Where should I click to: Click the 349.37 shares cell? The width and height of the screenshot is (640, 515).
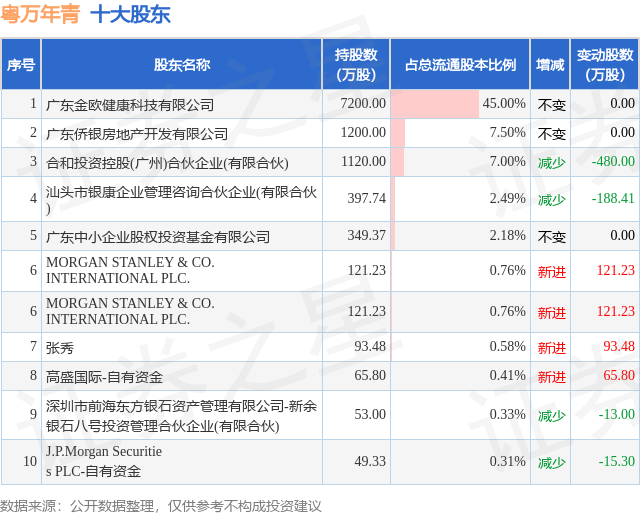(366, 235)
